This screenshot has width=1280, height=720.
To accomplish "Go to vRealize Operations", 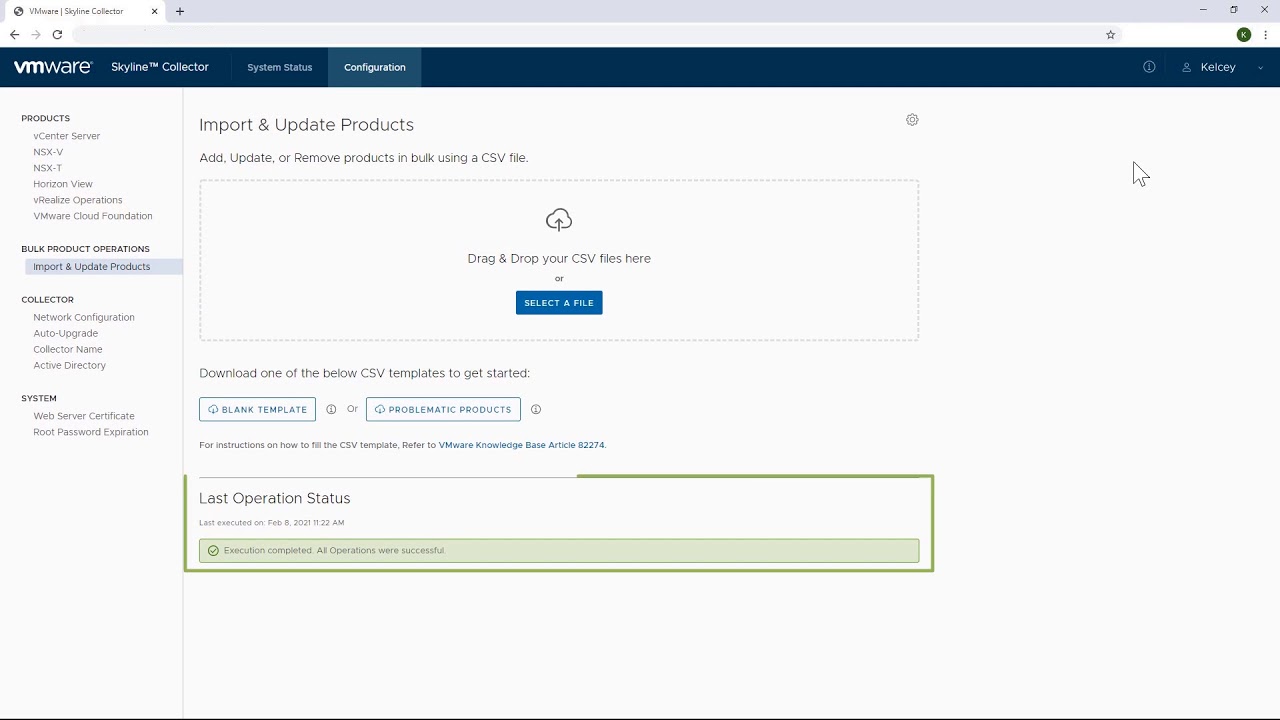I will click(78, 200).
